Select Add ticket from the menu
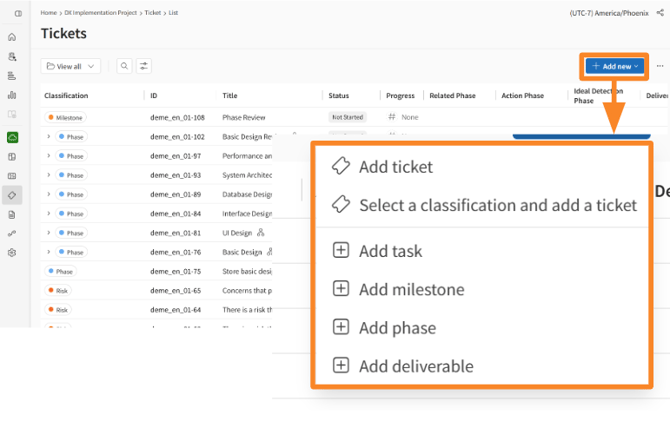670x421 pixels. coord(395,167)
